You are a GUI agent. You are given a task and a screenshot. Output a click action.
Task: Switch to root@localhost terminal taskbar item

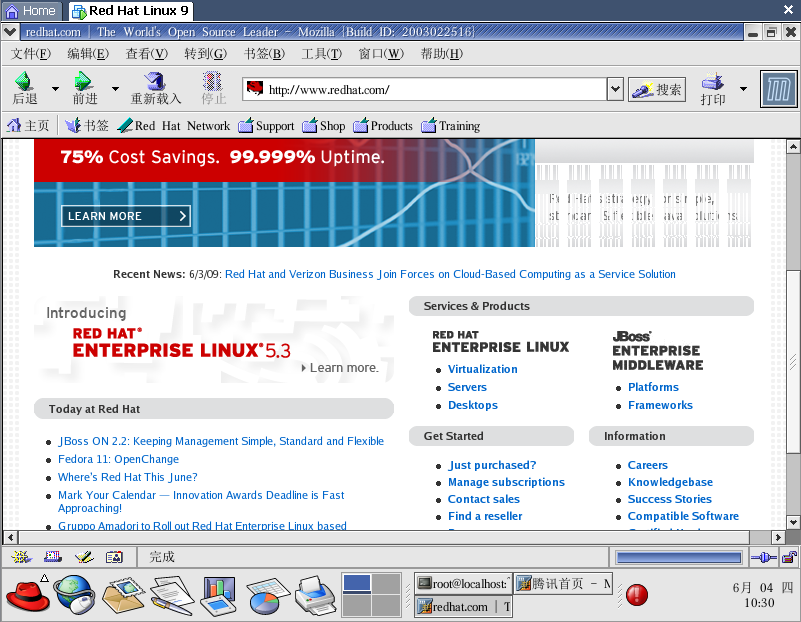pyautogui.click(x=463, y=583)
